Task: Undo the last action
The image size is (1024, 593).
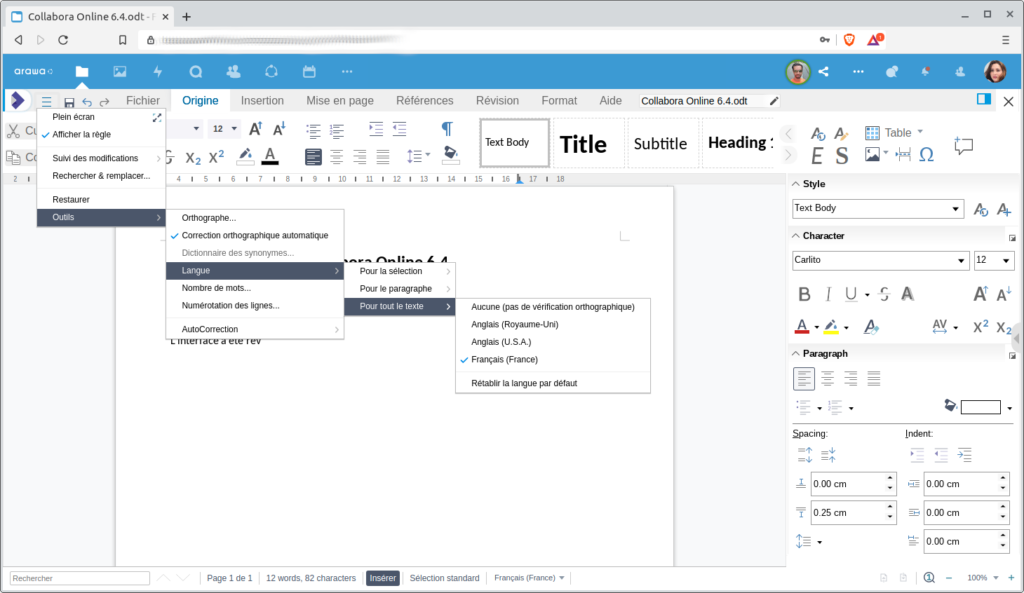Action: (87, 102)
